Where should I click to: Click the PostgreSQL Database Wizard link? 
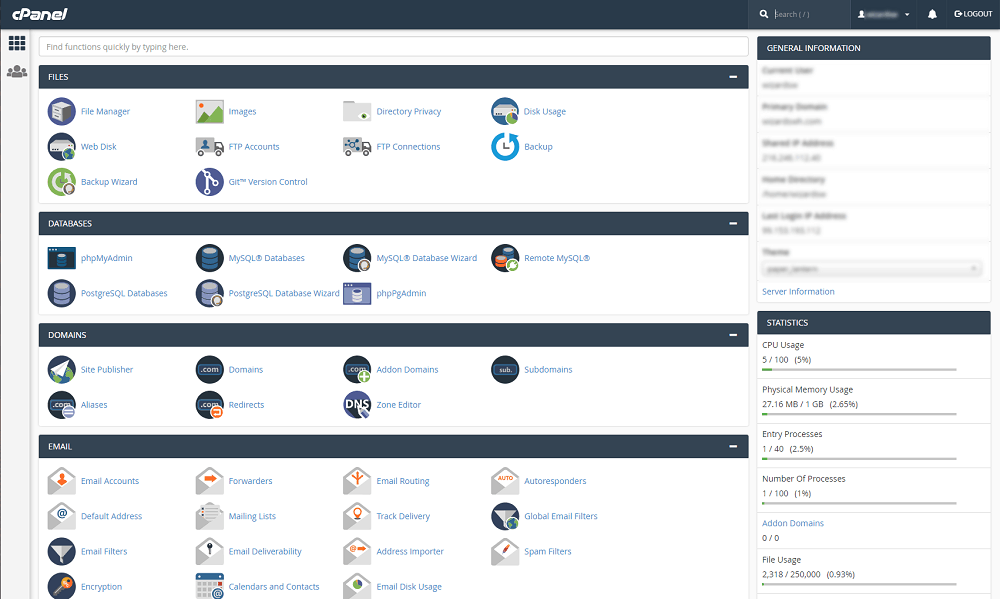coord(284,293)
